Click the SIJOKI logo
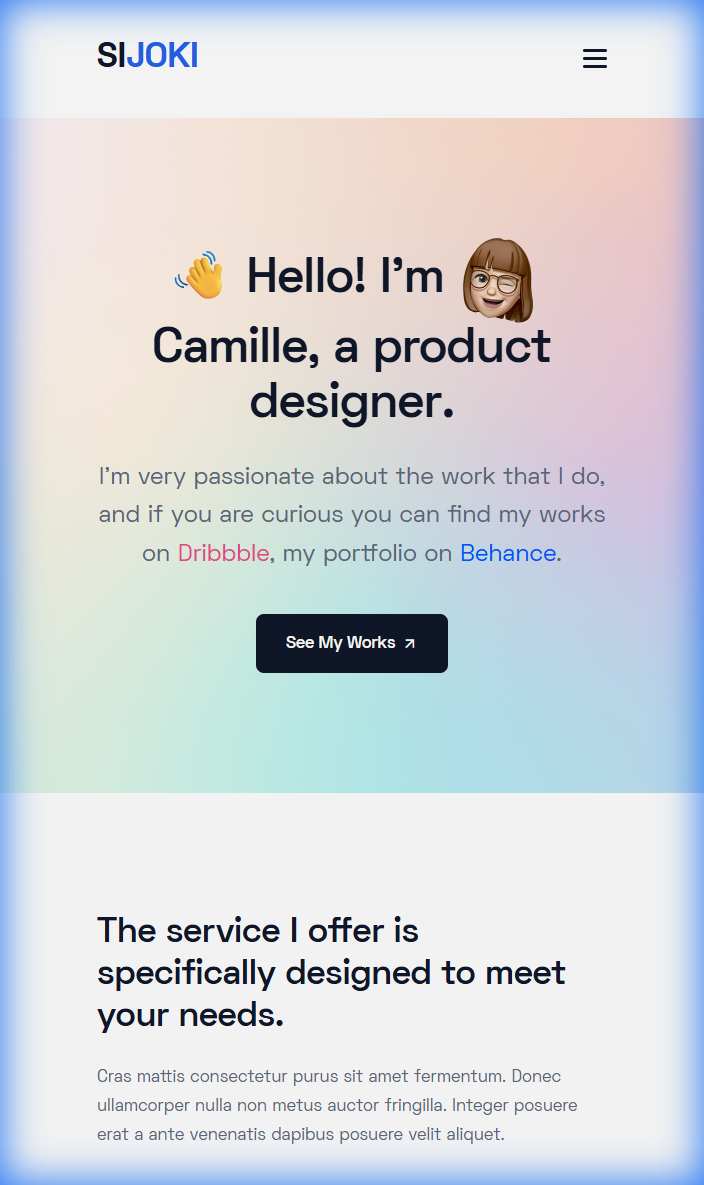The height and width of the screenshot is (1185, 704). [147, 56]
